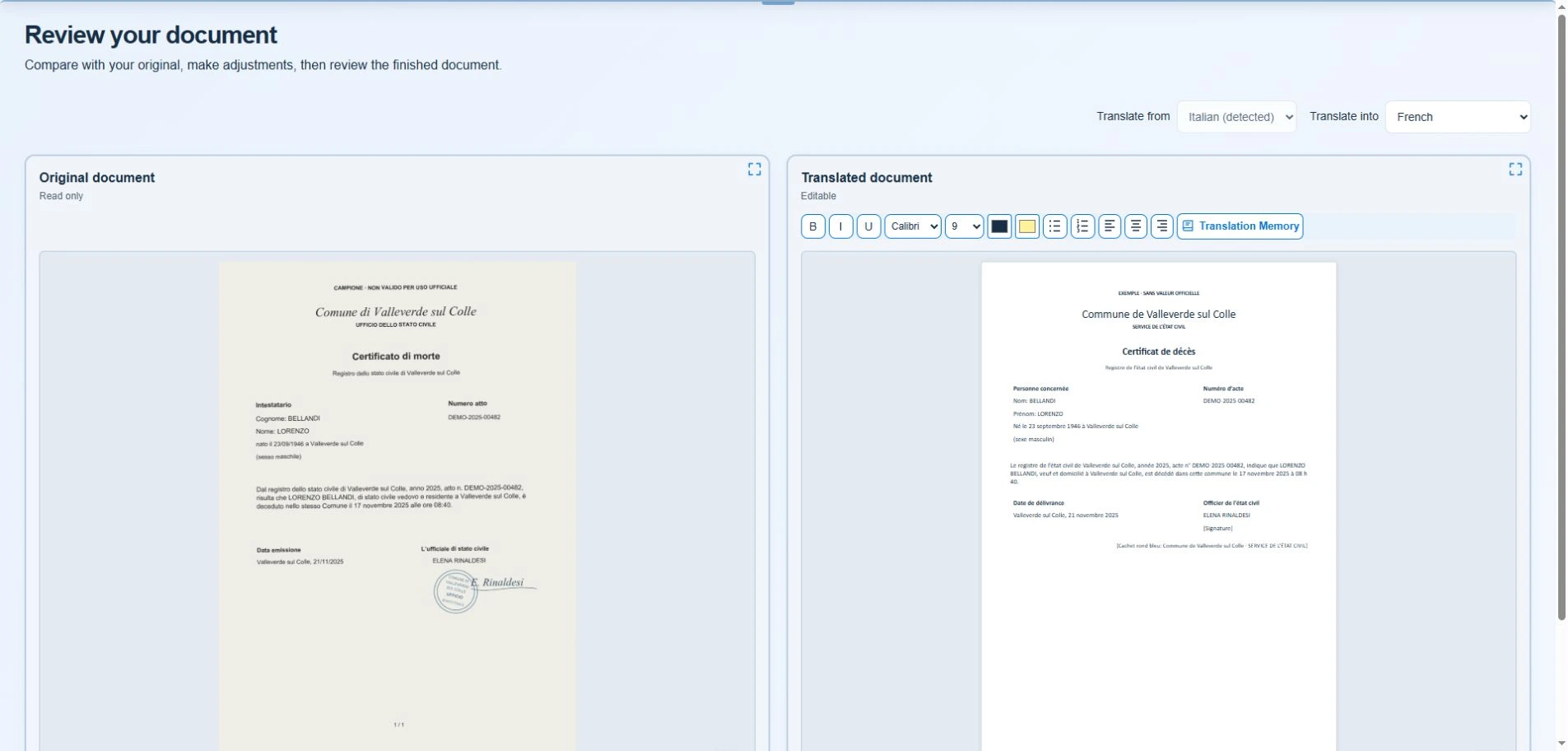Click the 'Nom: BELLANDI' line in translation

pos(1034,401)
